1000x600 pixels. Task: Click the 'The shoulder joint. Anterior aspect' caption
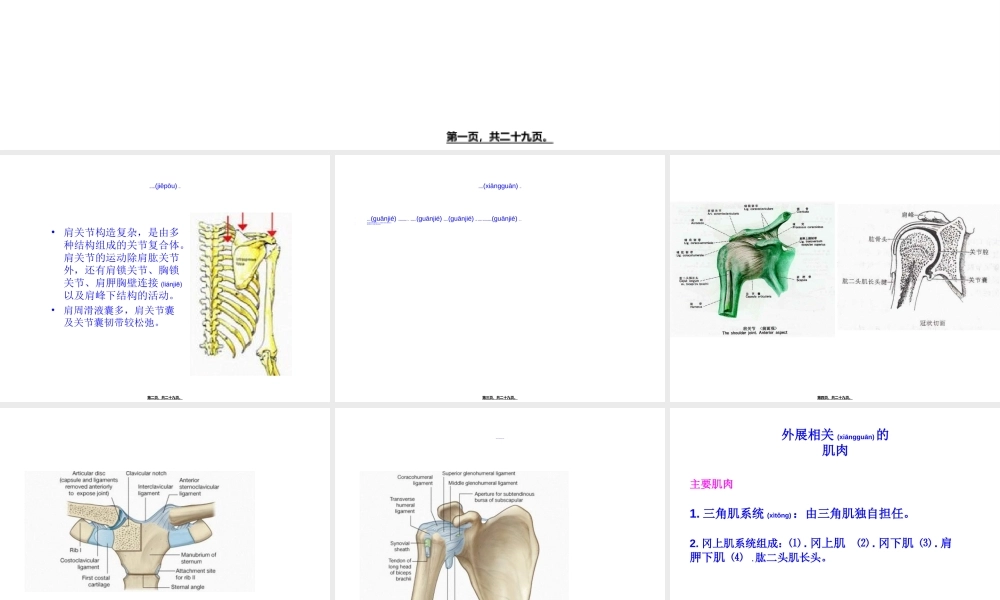756,332
